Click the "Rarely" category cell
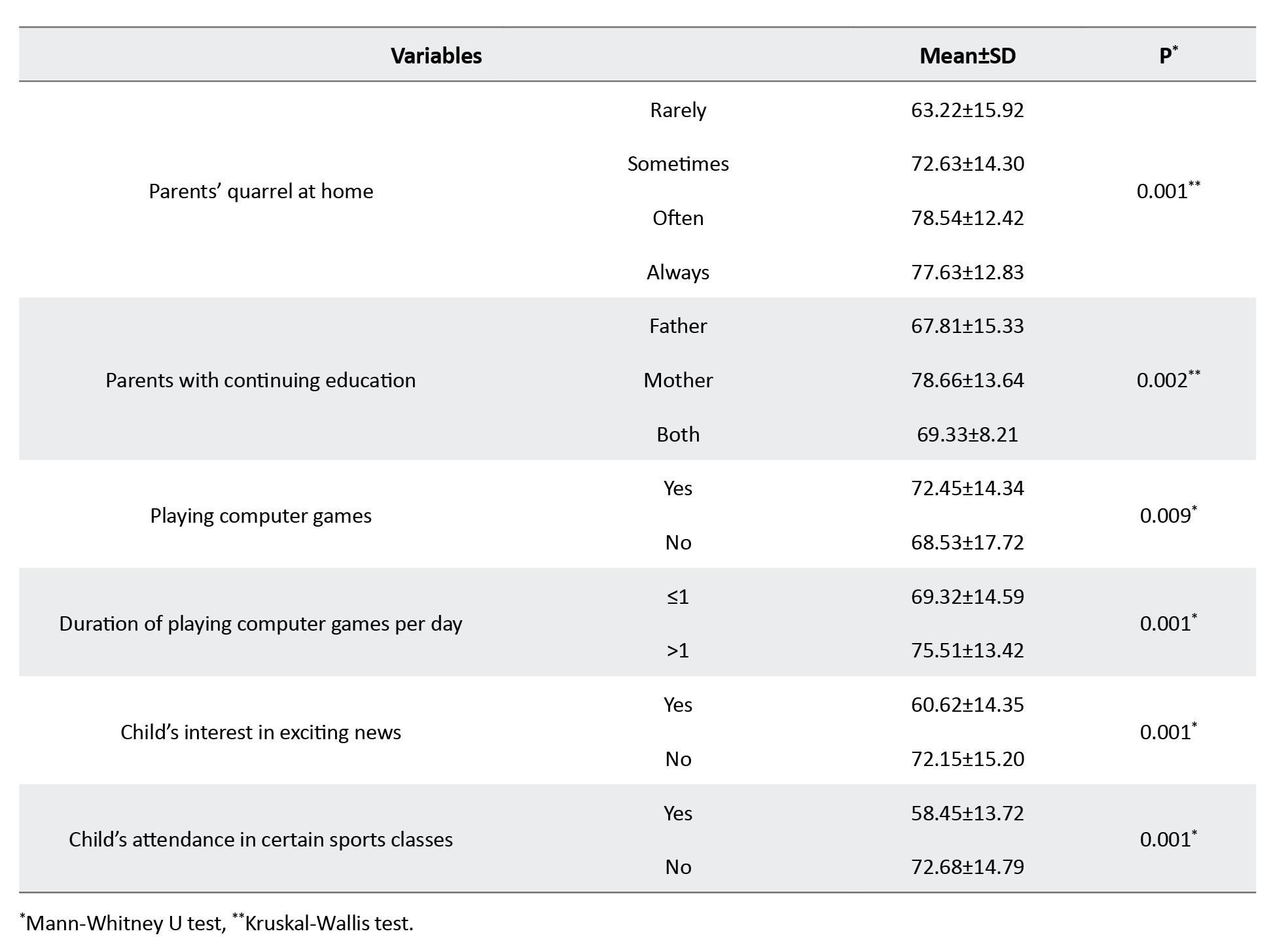Image resolution: width=1288 pixels, height=944 pixels. pos(678,110)
